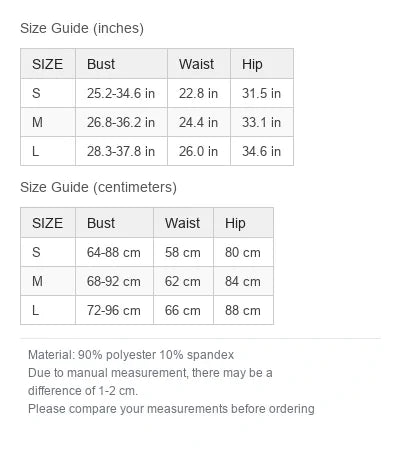Click the Hip header in inches table
Image resolution: width=400 pixels, height=450 pixels.
tap(262, 64)
